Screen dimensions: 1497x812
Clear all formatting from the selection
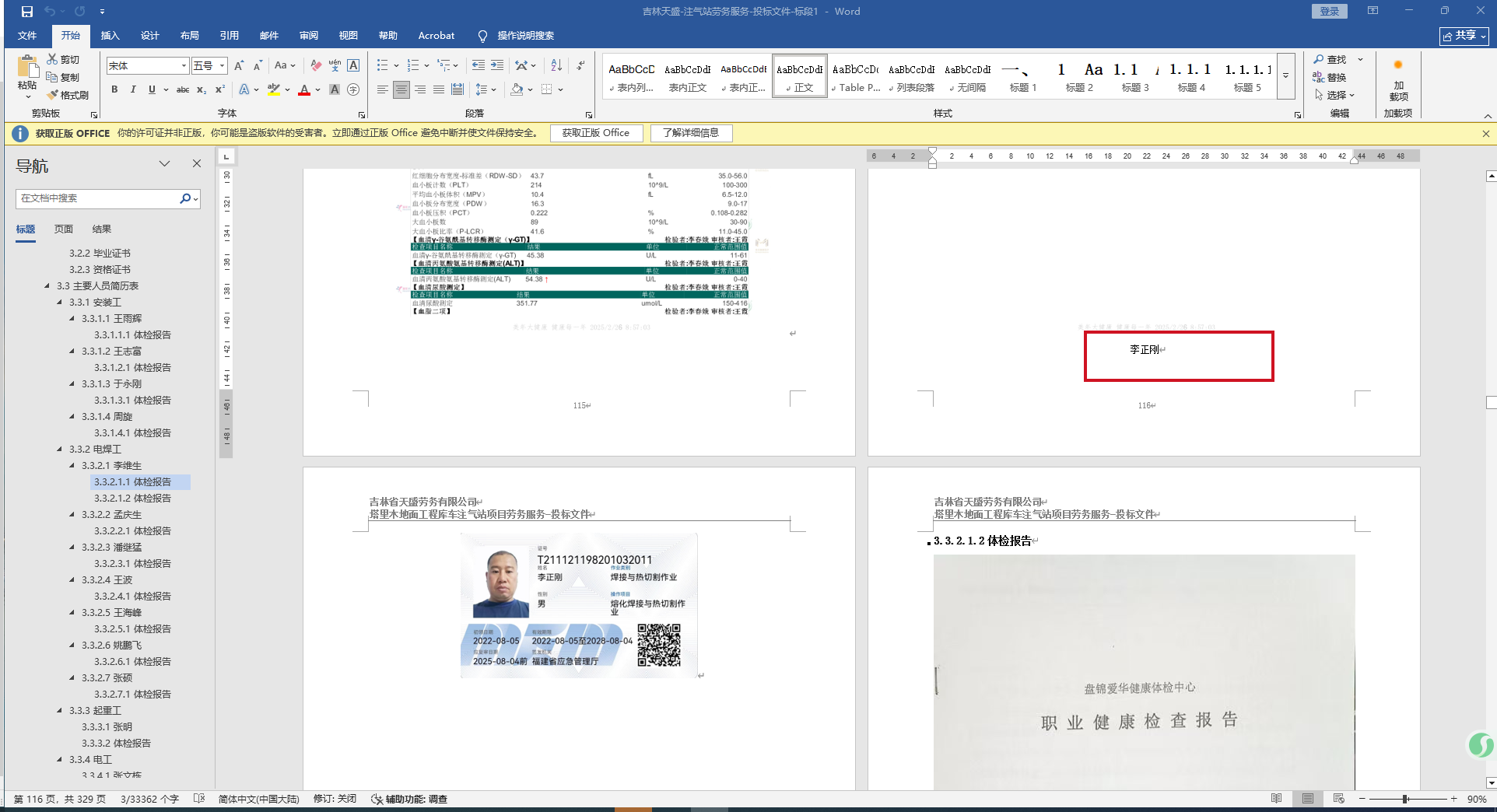[x=316, y=65]
